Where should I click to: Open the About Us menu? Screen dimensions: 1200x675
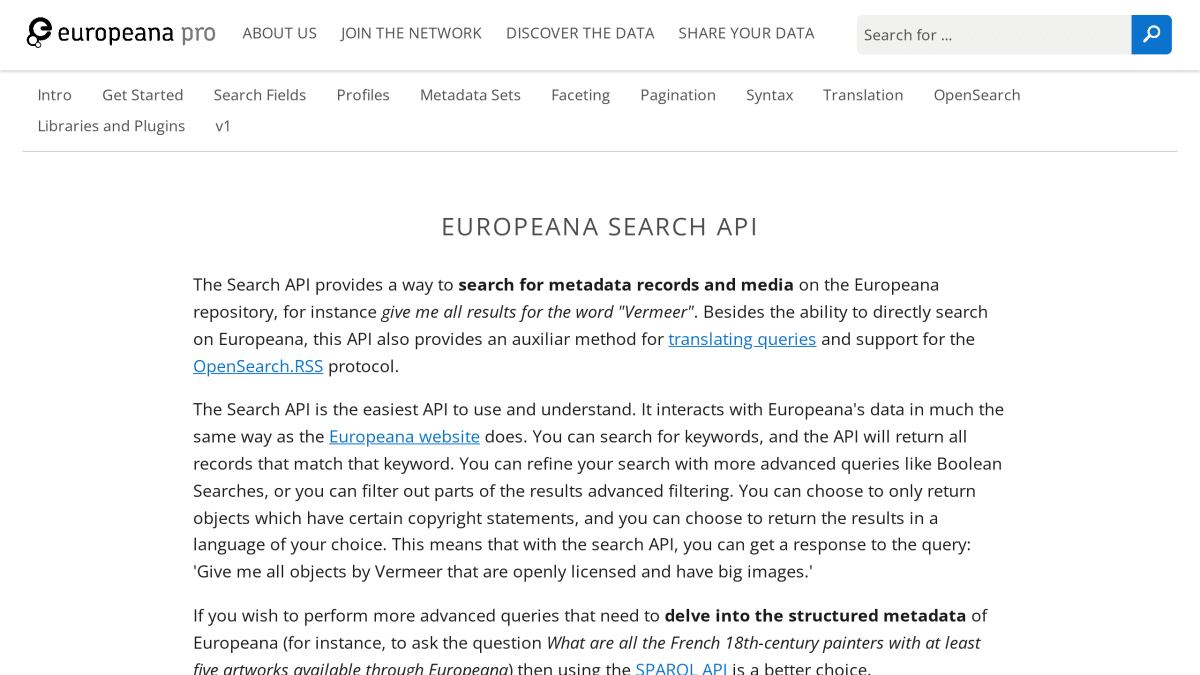coord(280,33)
